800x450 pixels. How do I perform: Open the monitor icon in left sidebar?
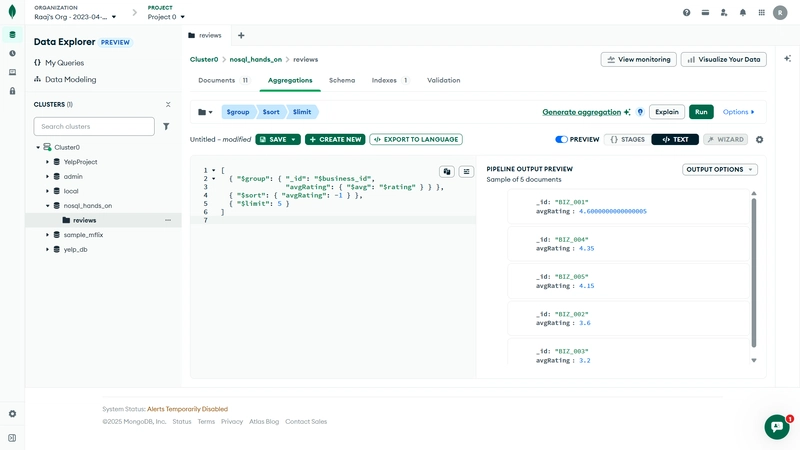point(12,72)
